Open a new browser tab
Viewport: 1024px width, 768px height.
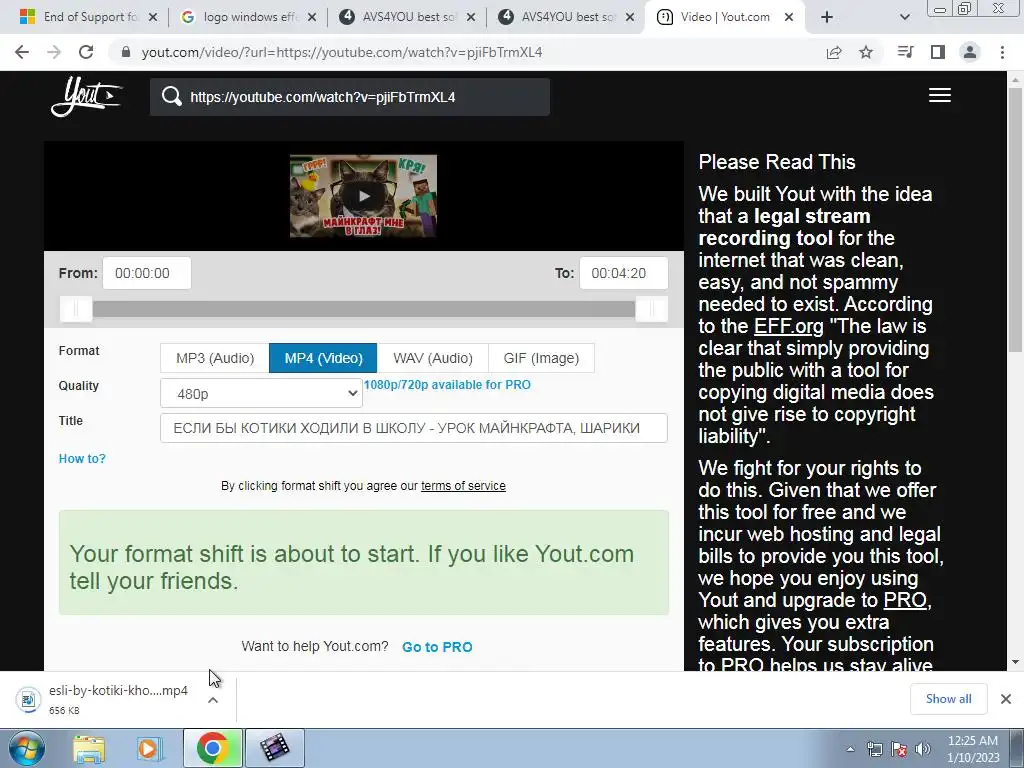point(827,17)
